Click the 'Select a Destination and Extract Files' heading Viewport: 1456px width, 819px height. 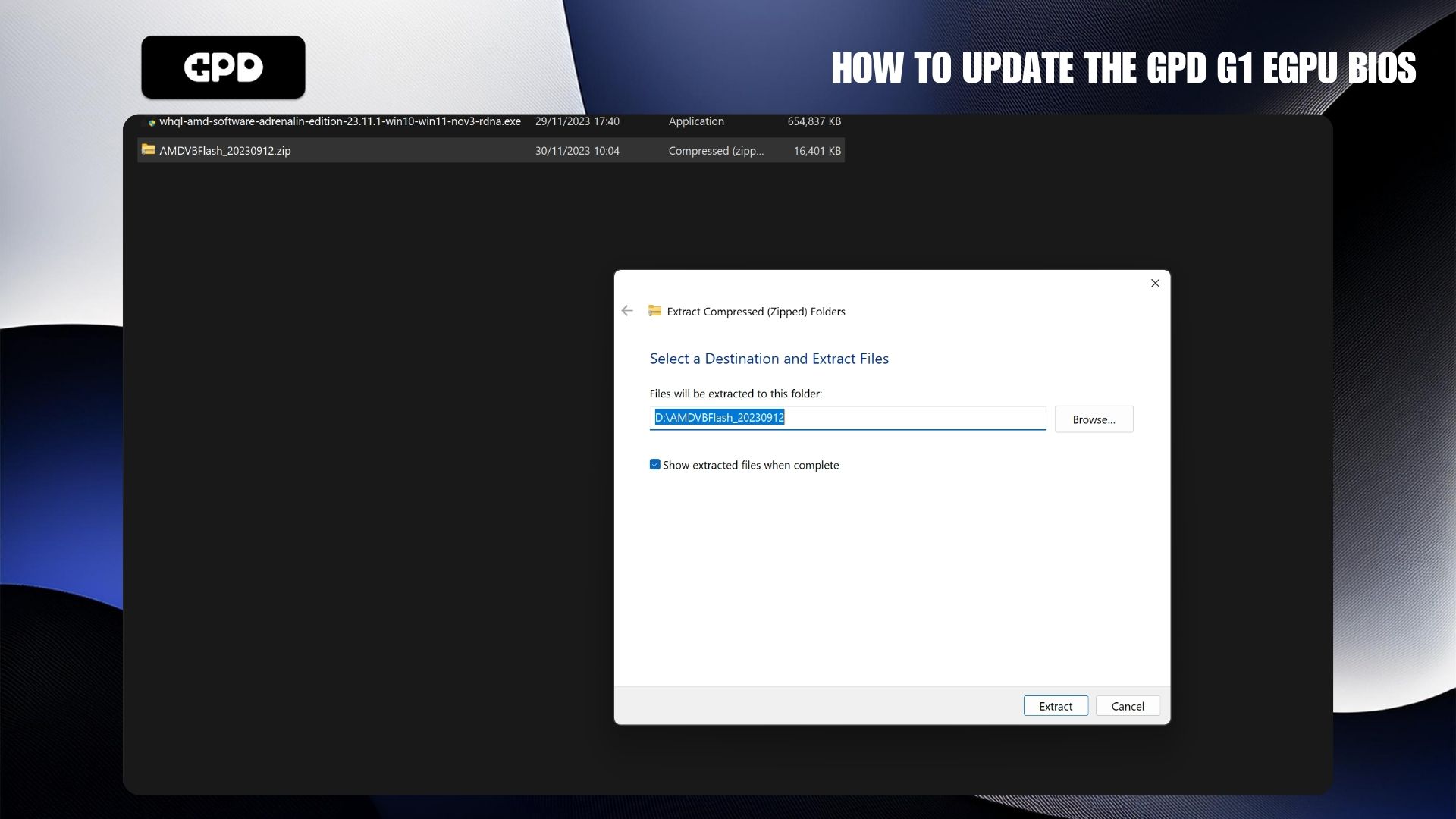[x=769, y=359]
